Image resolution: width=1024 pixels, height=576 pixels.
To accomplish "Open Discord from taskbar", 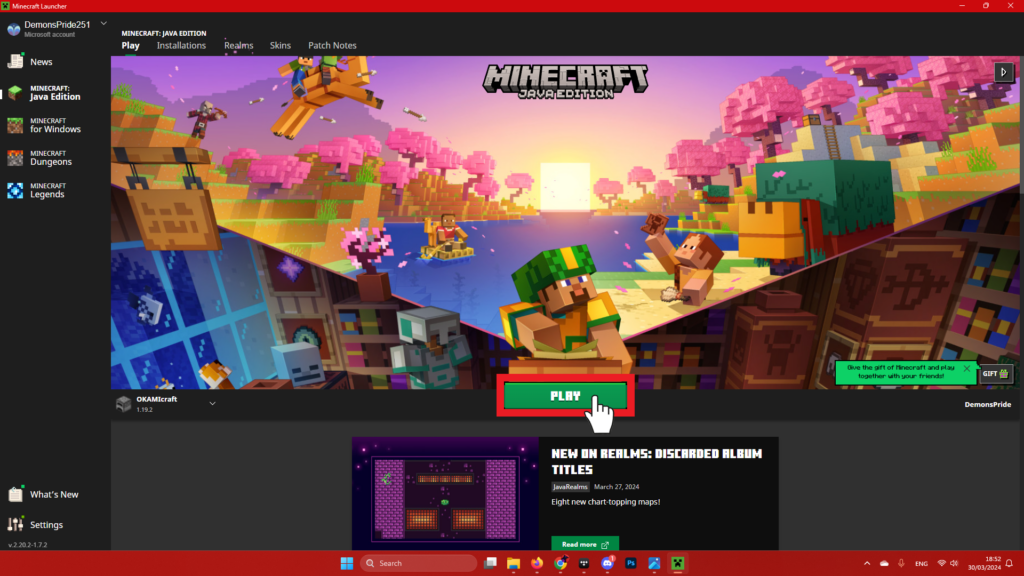I will (x=607, y=563).
